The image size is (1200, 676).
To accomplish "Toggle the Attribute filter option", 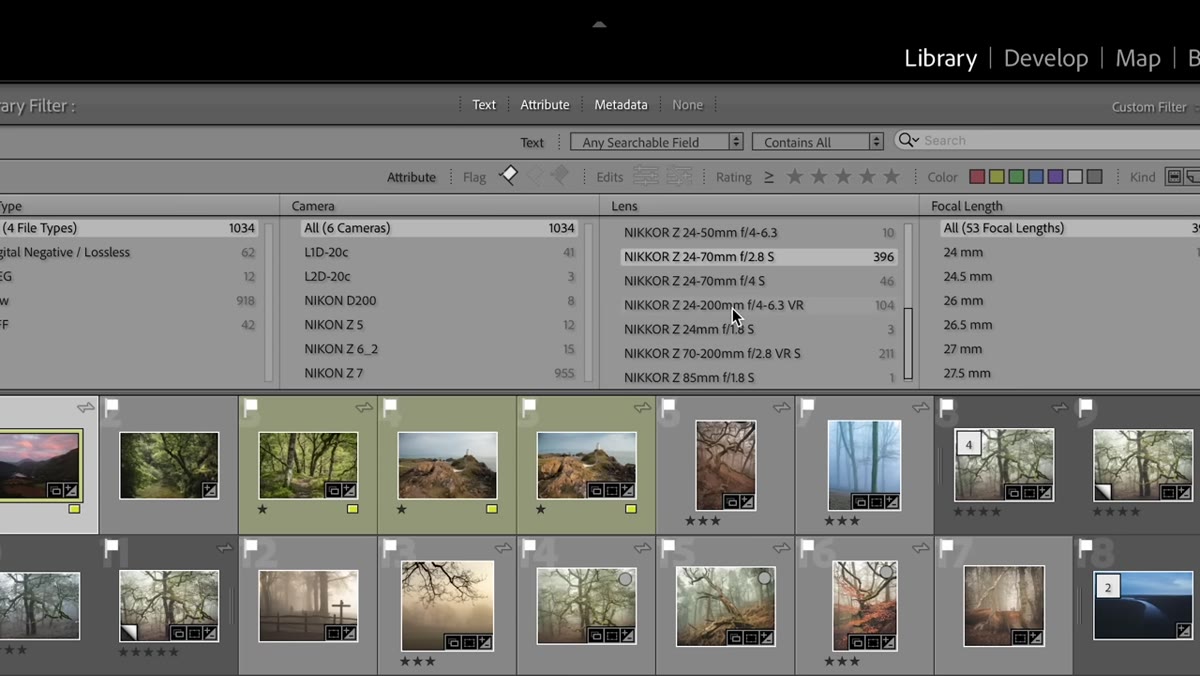I will coord(545,105).
